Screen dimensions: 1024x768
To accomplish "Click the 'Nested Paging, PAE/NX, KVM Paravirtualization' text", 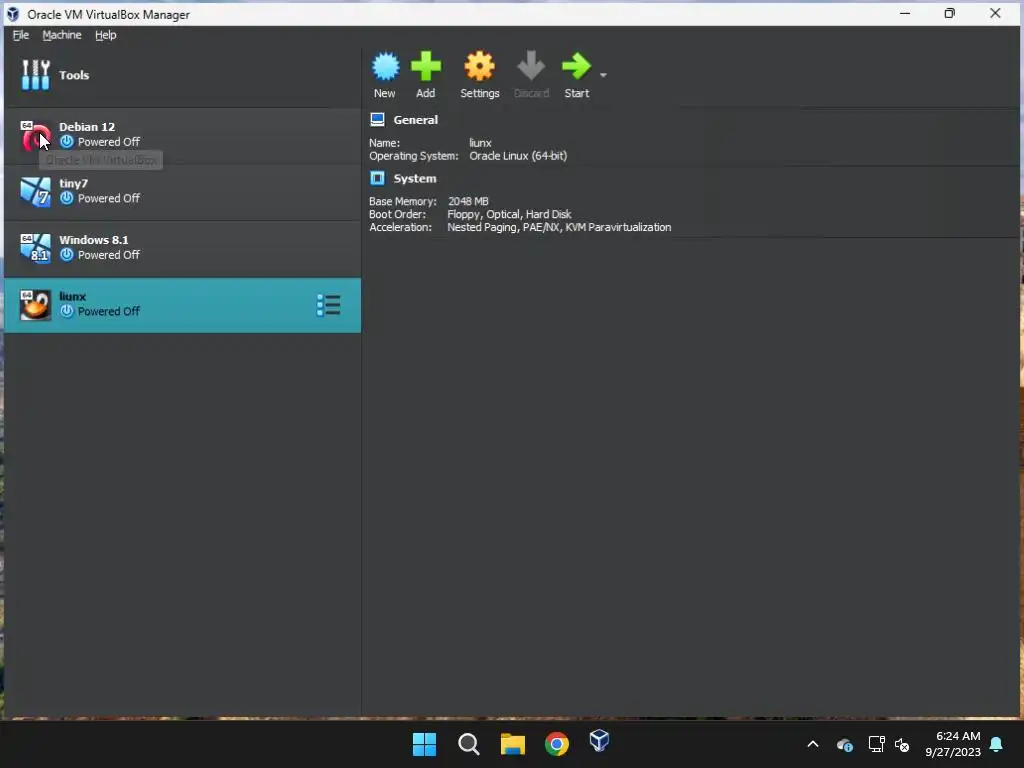I will pyautogui.click(x=559, y=227).
